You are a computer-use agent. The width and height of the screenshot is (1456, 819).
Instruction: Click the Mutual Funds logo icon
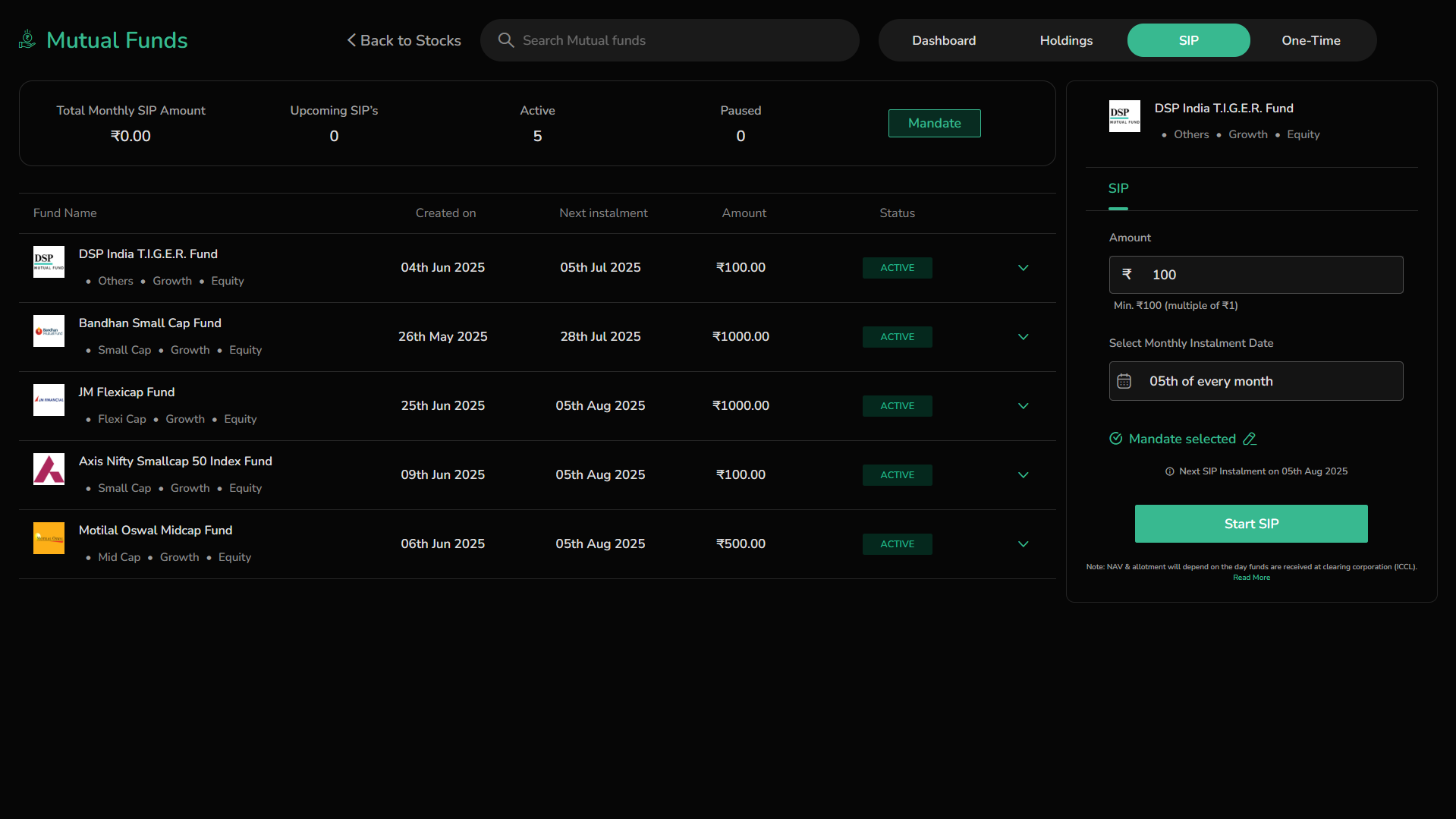coord(27,39)
